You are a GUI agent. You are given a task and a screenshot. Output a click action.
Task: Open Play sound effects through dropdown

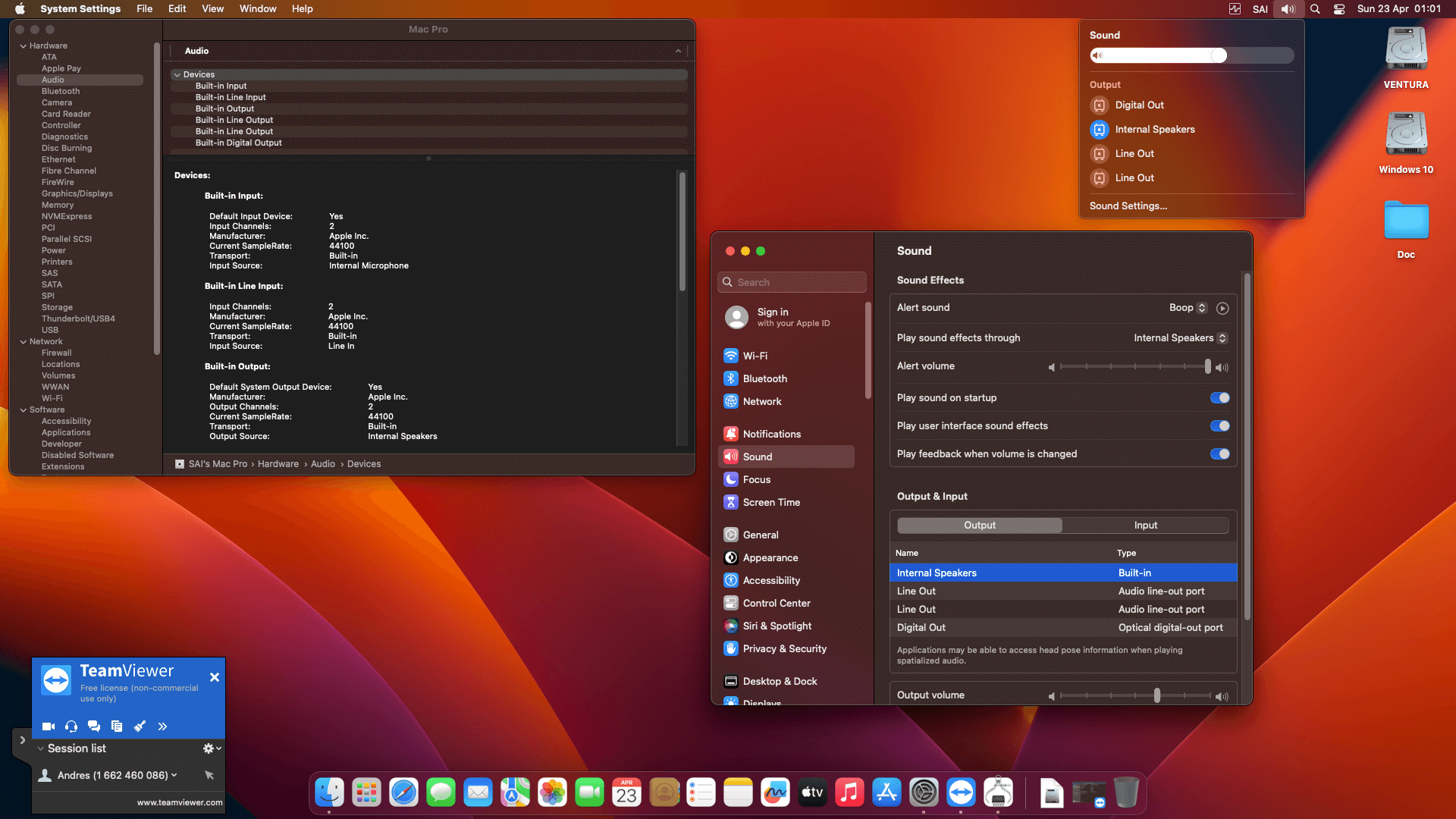click(x=1180, y=338)
